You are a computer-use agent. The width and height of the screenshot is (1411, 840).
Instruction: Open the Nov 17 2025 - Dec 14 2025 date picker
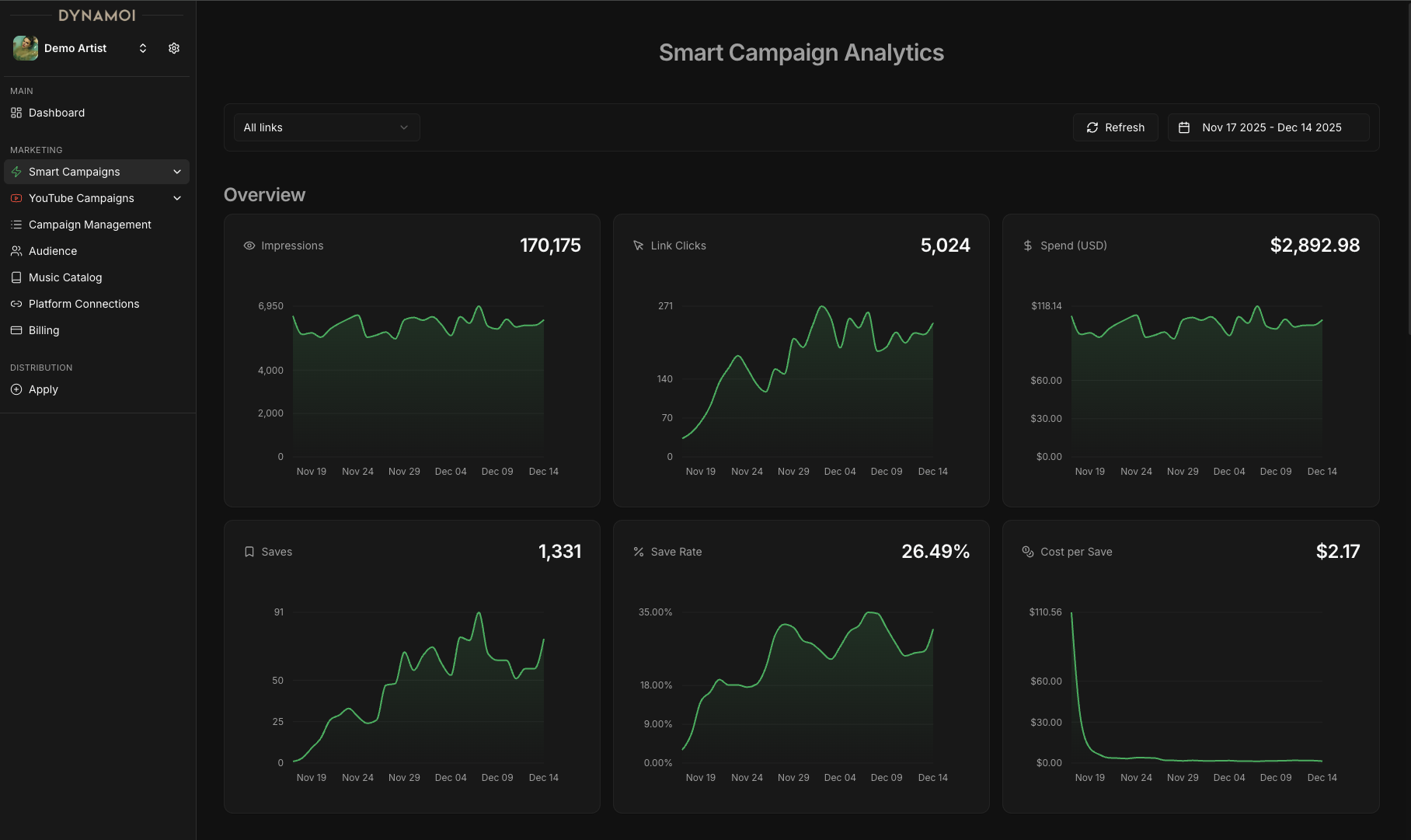1270,127
